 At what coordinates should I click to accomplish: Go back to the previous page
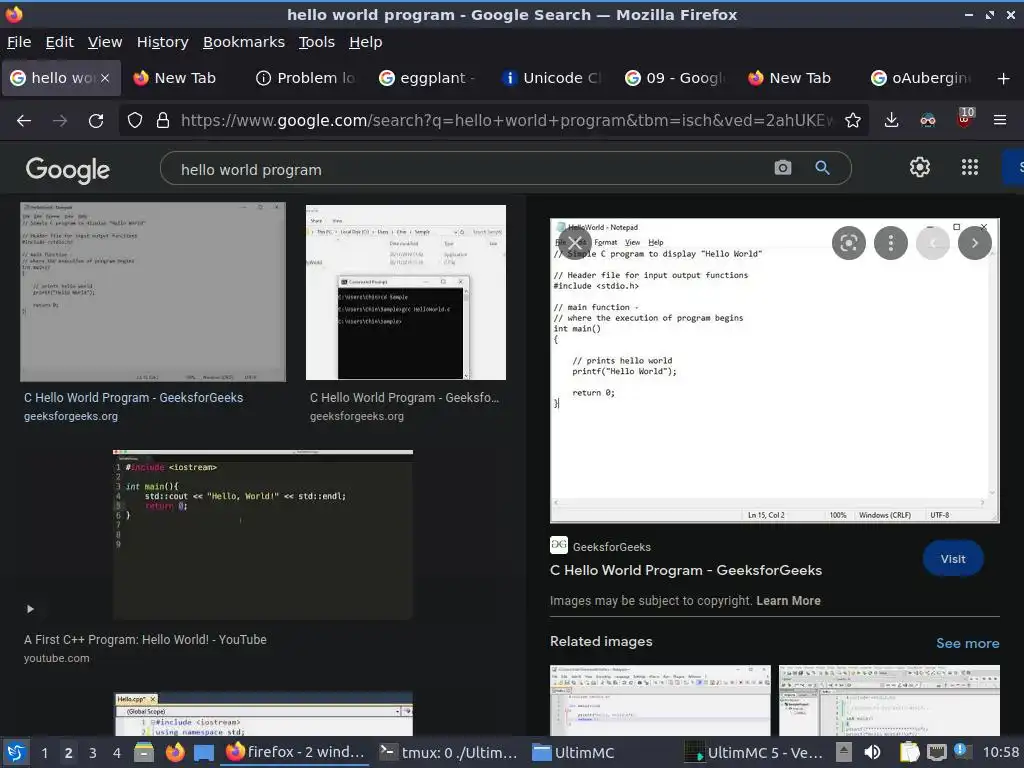24,120
